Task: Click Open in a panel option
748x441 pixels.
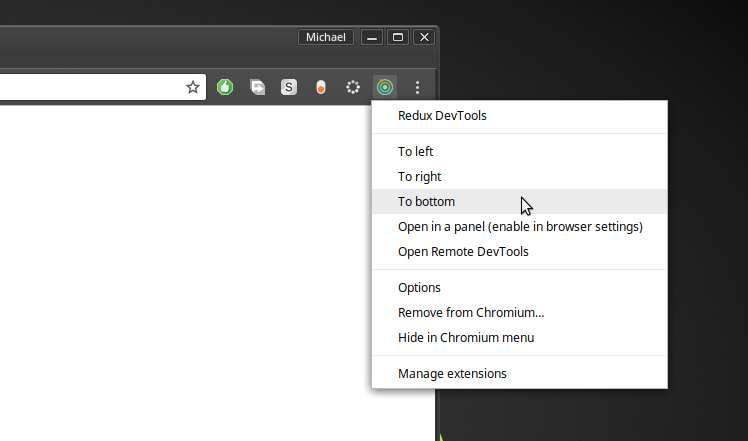Action: tap(519, 227)
